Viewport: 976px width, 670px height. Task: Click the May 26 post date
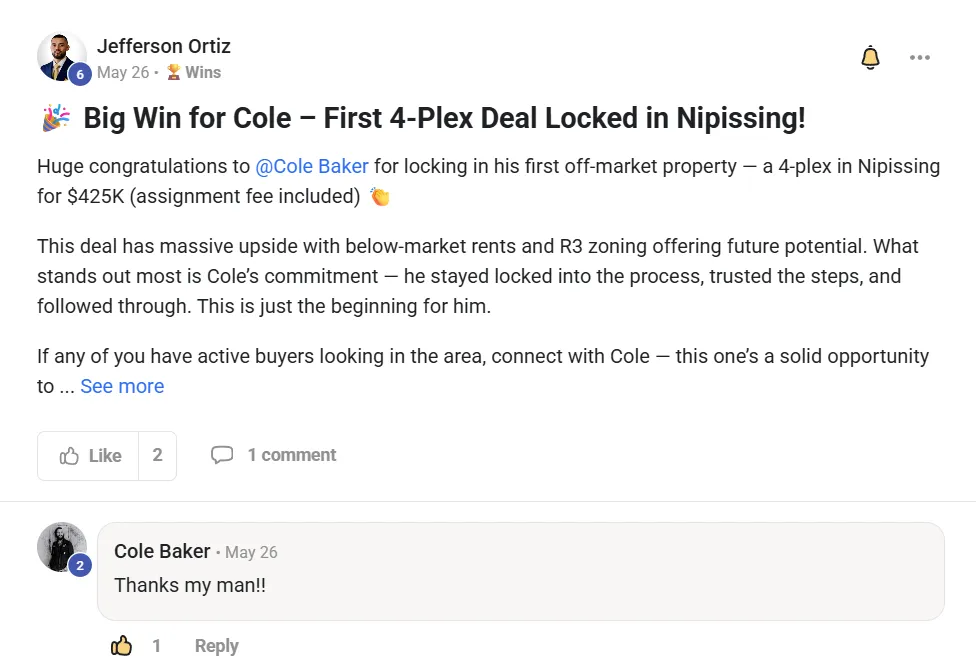click(x=123, y=72)
